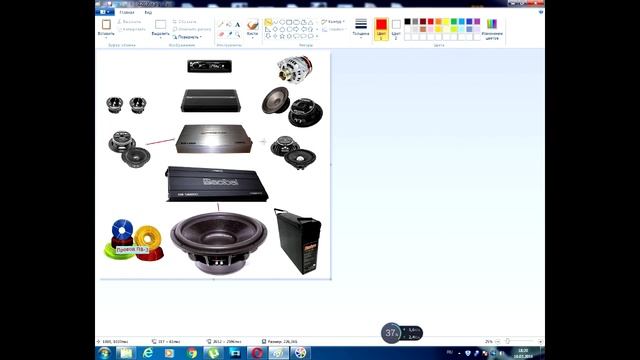Select the Кисти brush tool icon
This screenshot has width=640, height=360.
click(253, 24)
